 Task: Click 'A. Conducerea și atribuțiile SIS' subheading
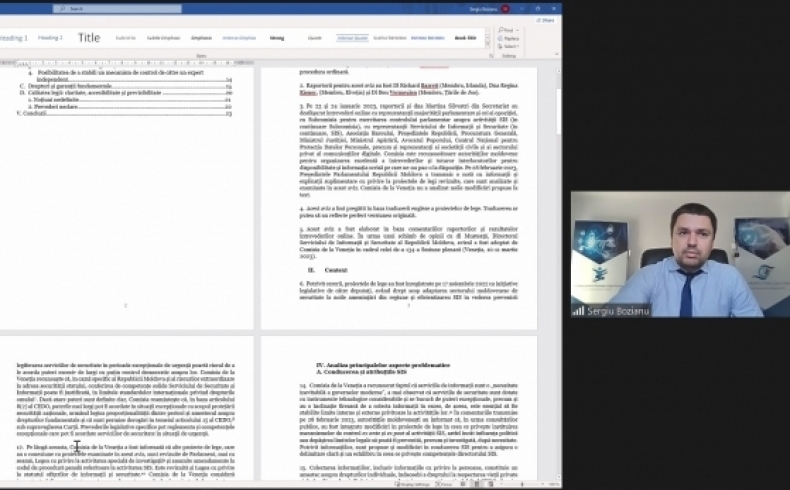click(361, 372)
